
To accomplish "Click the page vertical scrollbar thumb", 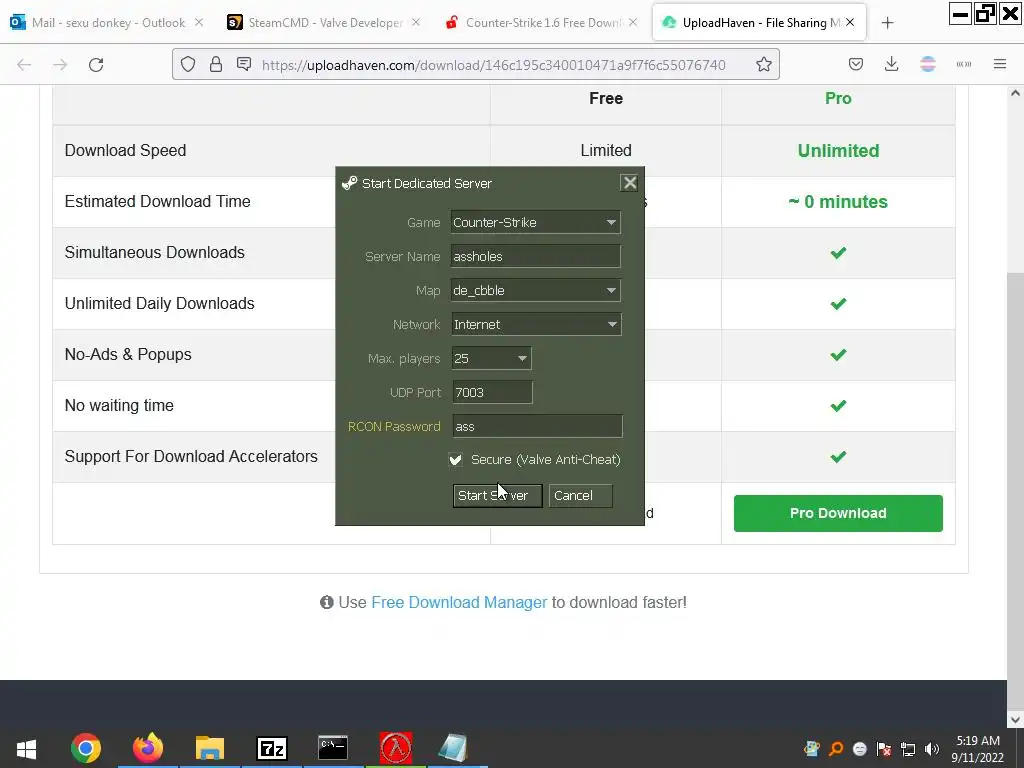I will pyautogui.click(x=1015, y=490).
